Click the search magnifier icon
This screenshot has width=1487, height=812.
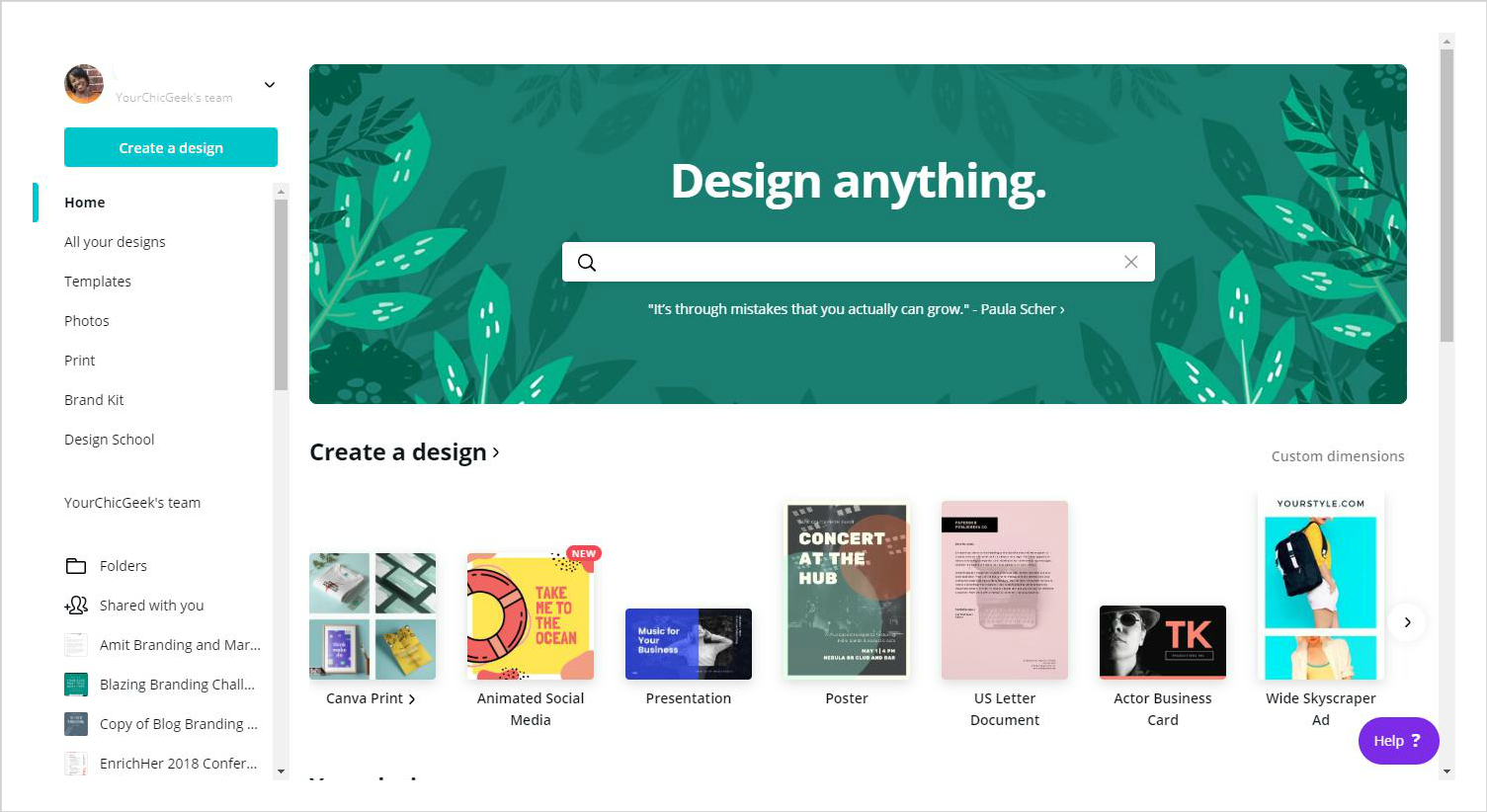586,262
